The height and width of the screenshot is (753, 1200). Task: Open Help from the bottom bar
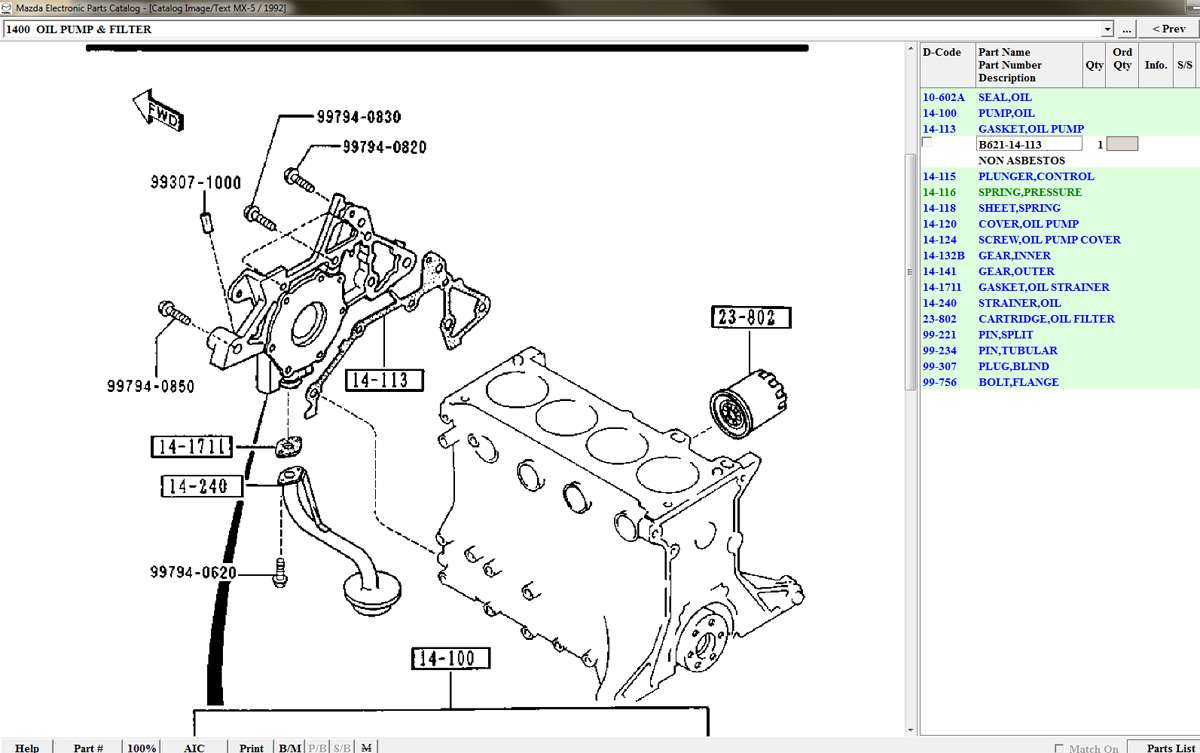coord(27,747)
